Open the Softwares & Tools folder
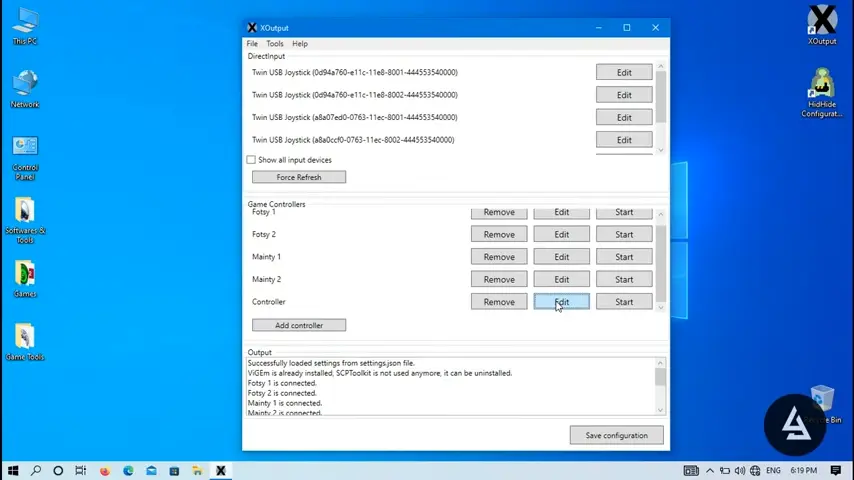 pyautogui.click(x=25, y=221)
